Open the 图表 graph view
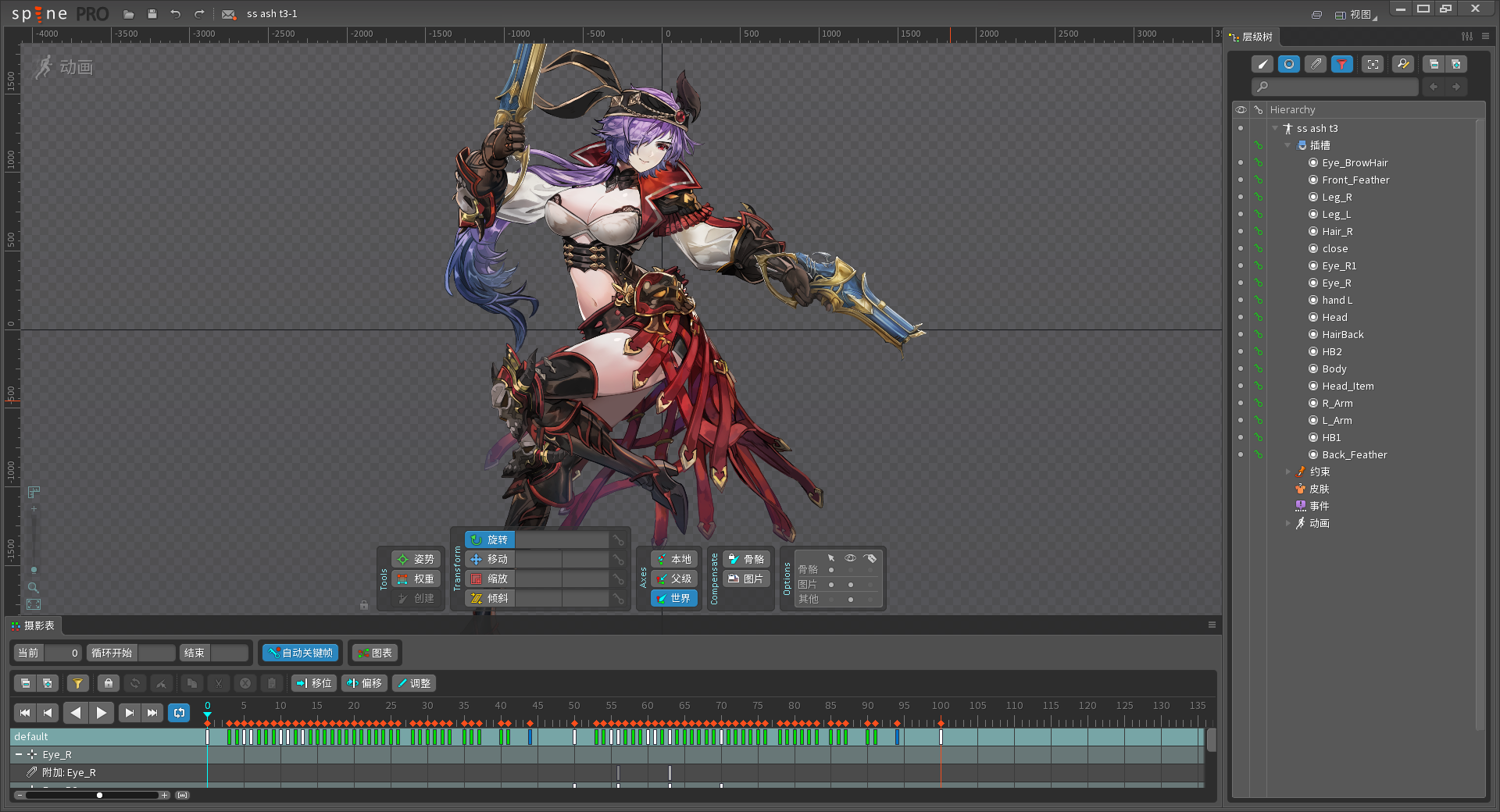This screenshot has width=1500, height=812. coord(374,653)
